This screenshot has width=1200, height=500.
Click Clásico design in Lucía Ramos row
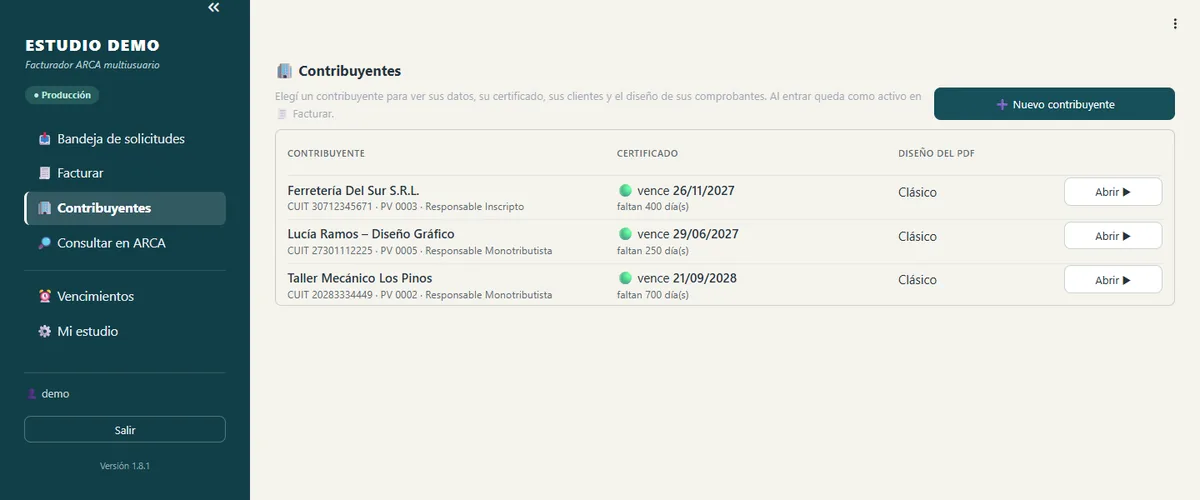pyautogui.click(x=917, y=237)
